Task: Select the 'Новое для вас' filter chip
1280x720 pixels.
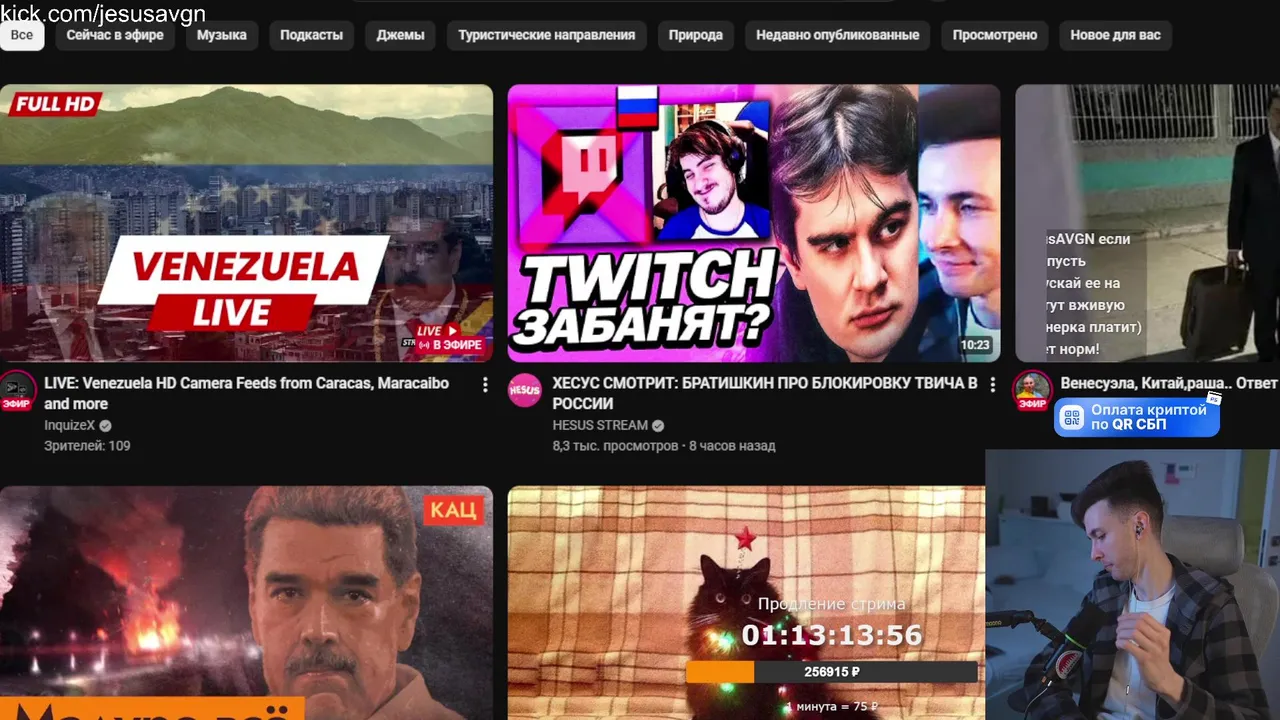Action: point(1115,35)
